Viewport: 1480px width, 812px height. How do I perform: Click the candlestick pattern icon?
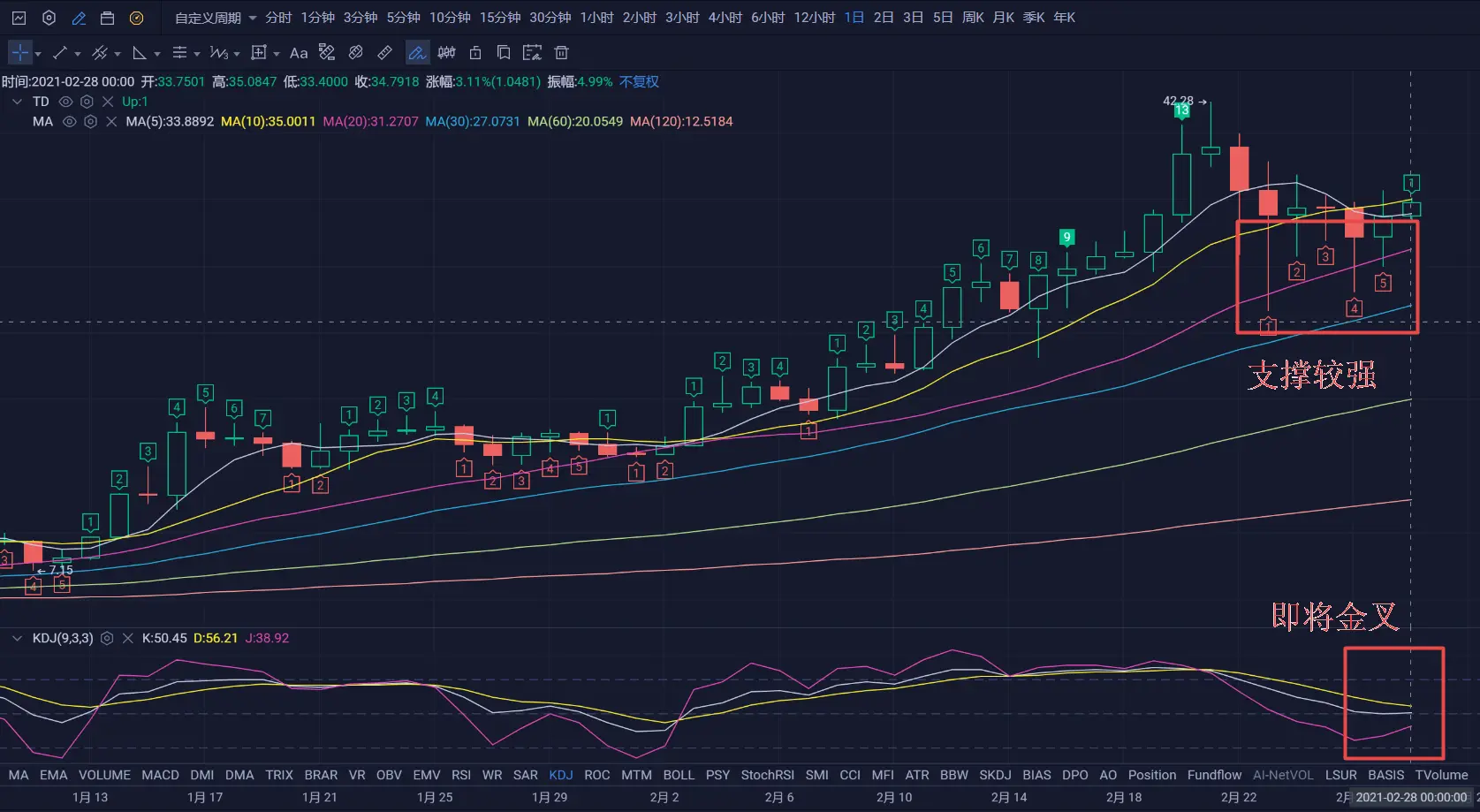pos(446,53)
